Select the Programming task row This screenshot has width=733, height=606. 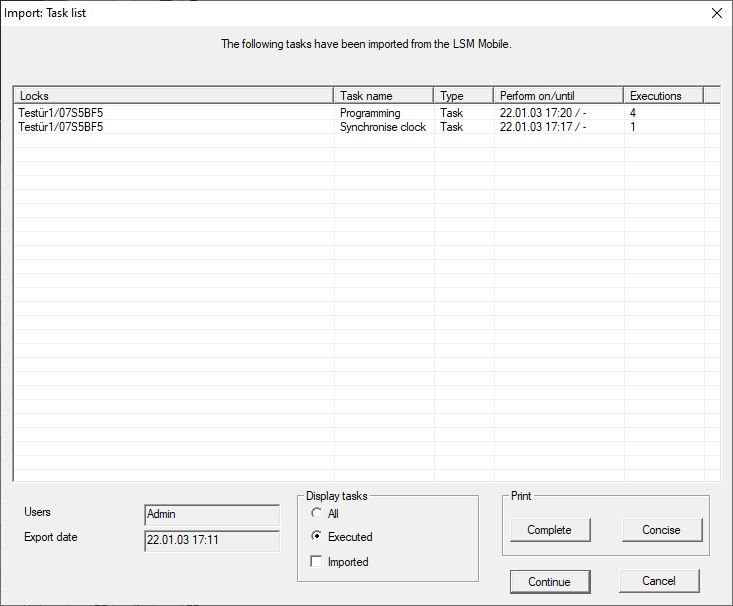[x=370, y=113]
